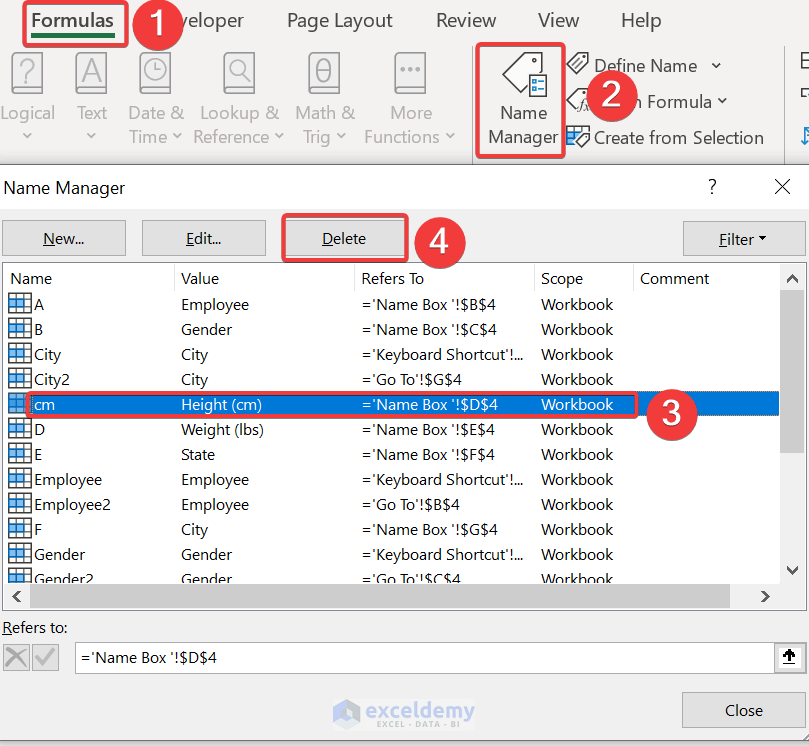Click the vertical scrollbar up arrow
Image resolution: width=809 pixels, height=746 pixels.
pos(792,279)
